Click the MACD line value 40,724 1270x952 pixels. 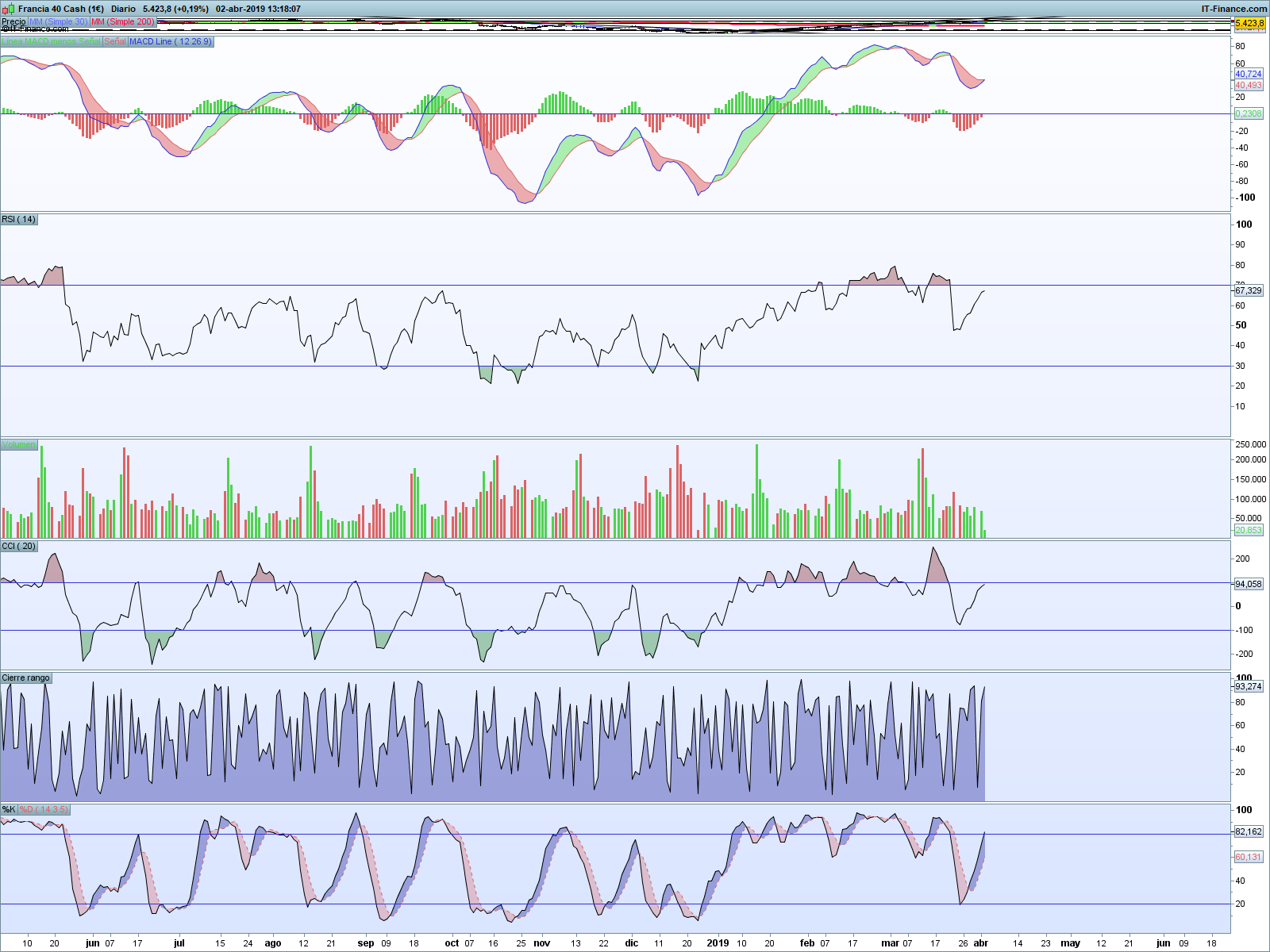[1249, 74]
